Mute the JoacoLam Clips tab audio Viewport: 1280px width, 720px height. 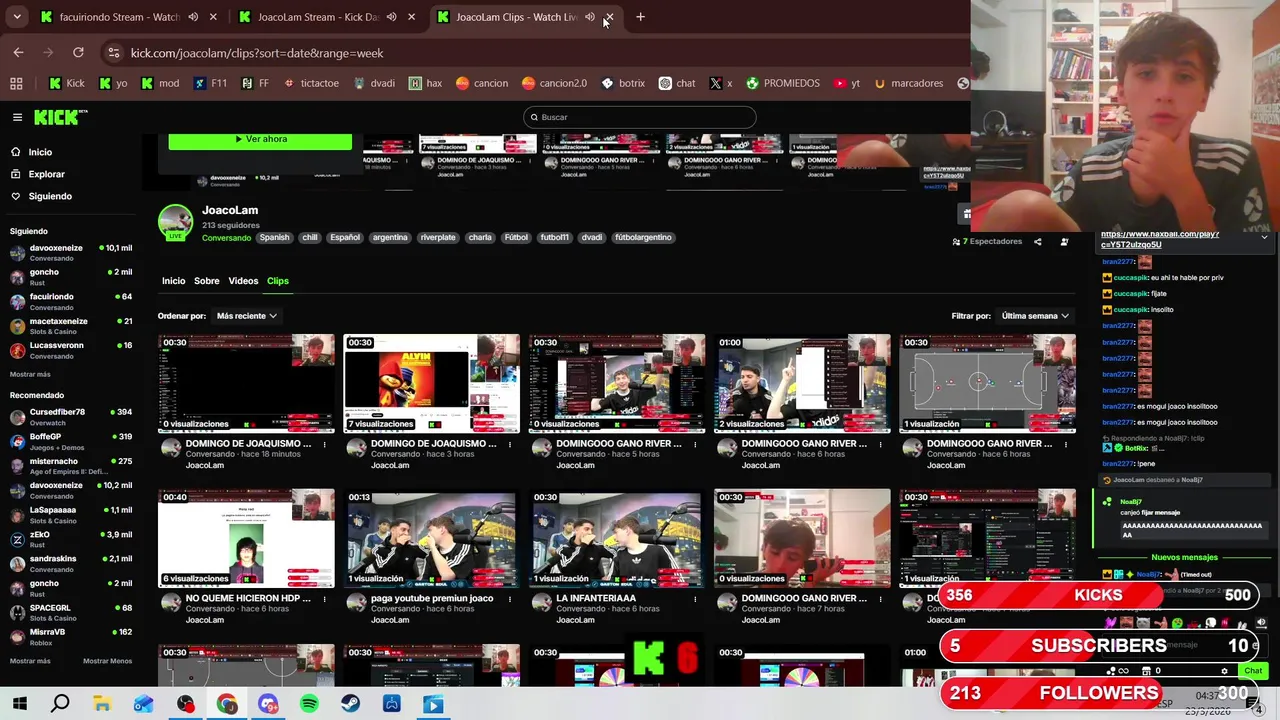pos(589,17)
